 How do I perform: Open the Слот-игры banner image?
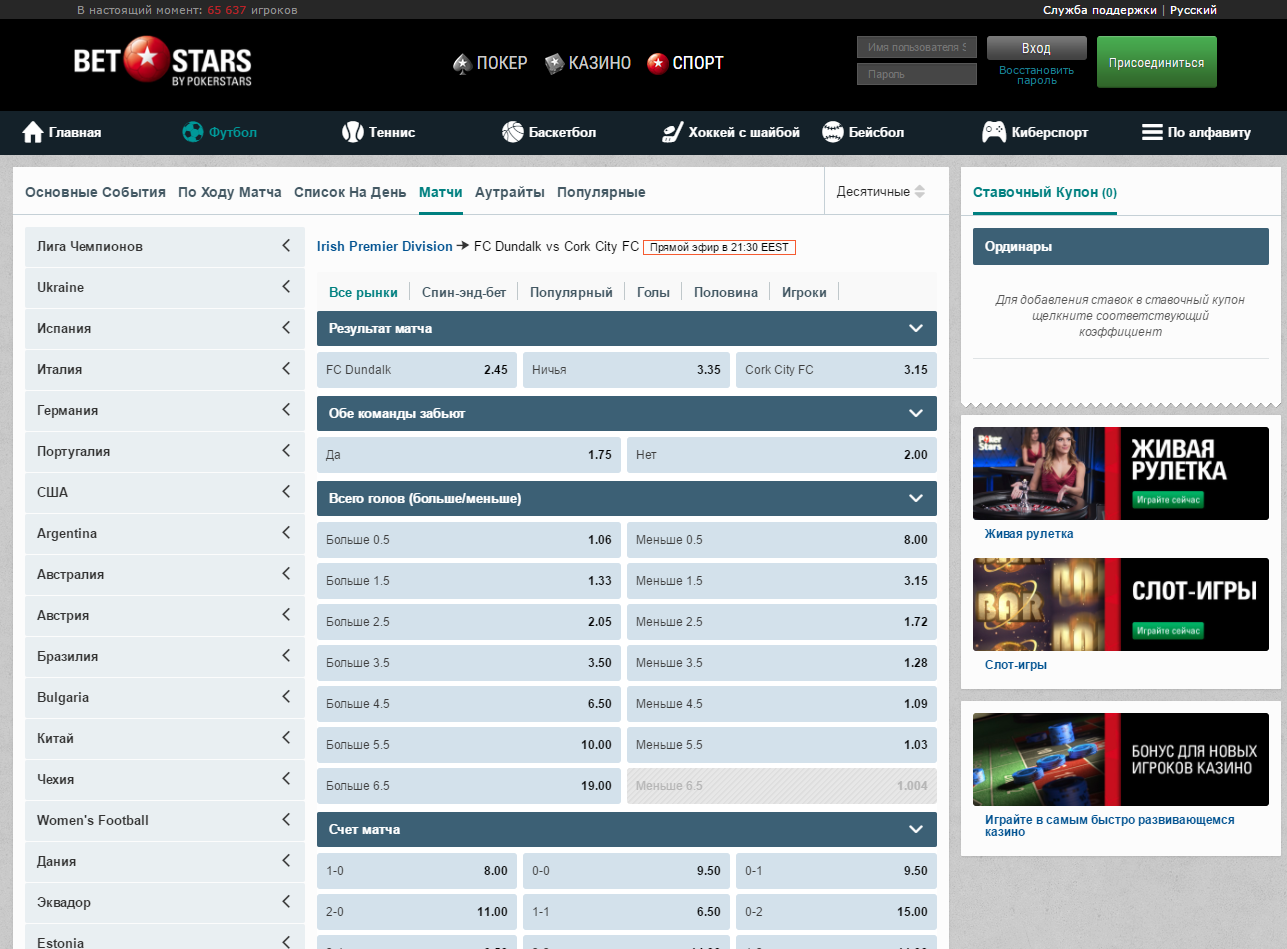1120,604
